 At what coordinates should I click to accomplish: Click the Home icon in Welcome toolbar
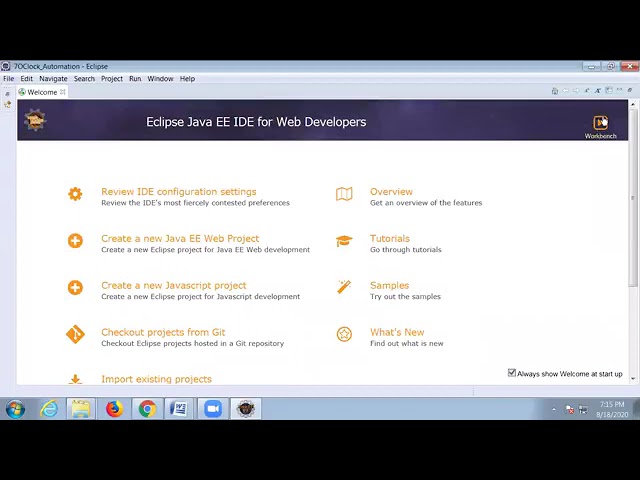pos(555,91)
